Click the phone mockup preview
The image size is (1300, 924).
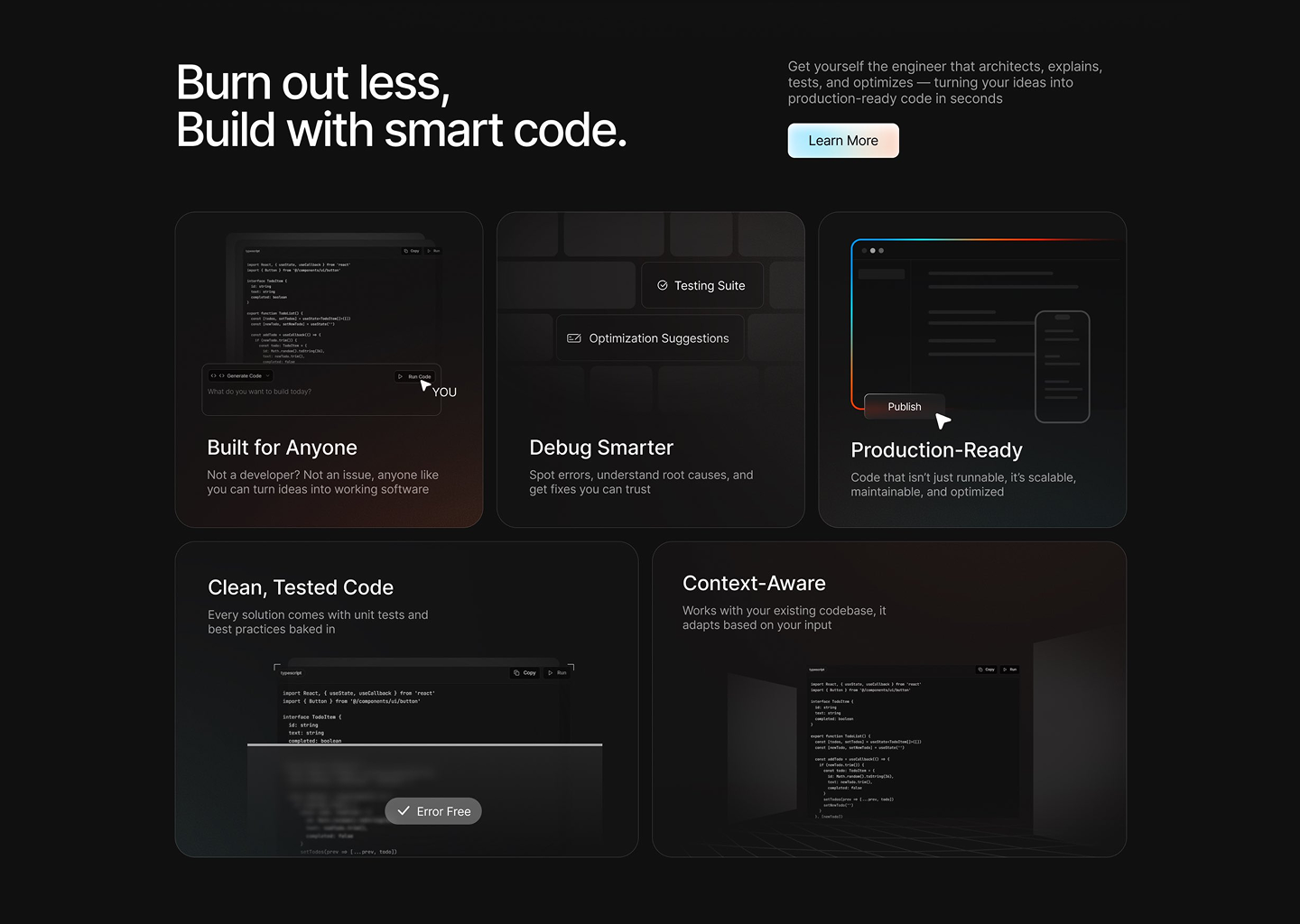point(1062,366)
